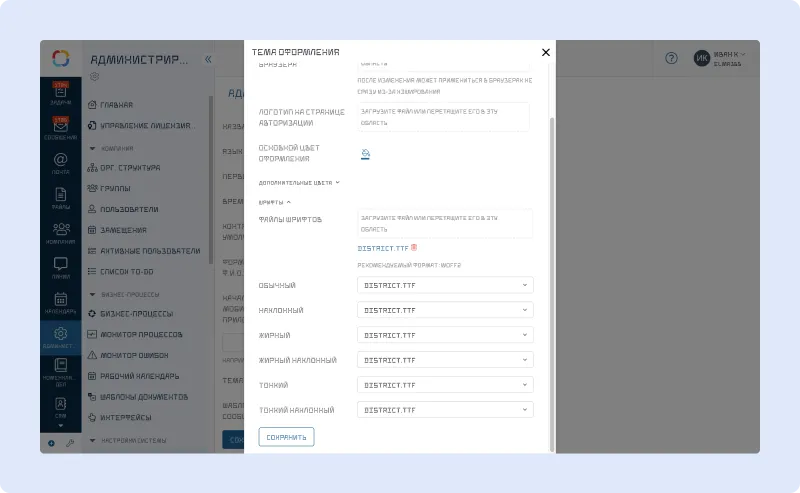This screenshot has height=493, width=800.
Task: Open the Обычный font dropdown
Action: click(445, 285)
